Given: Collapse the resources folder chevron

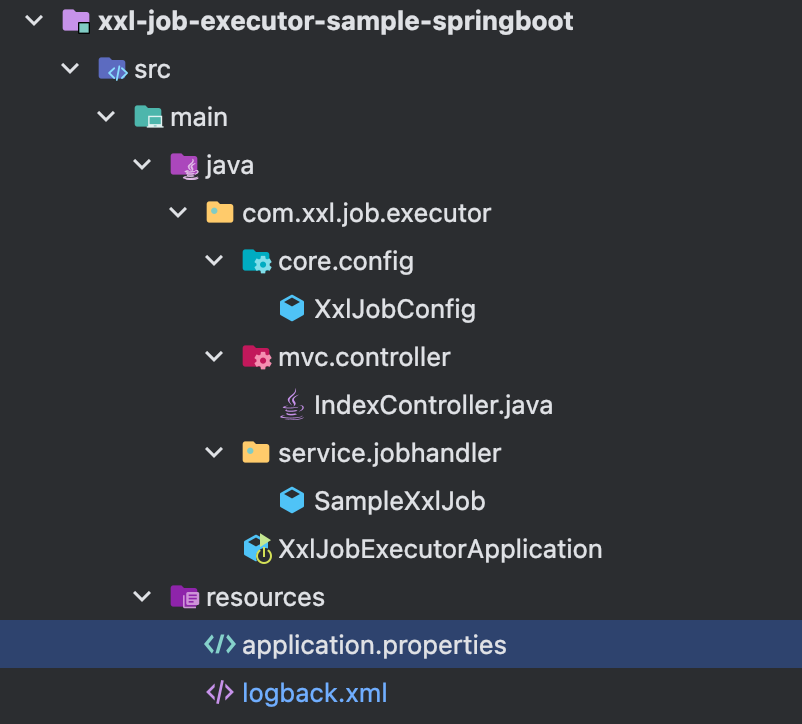Looking at the screenshot, I should 141,596.
